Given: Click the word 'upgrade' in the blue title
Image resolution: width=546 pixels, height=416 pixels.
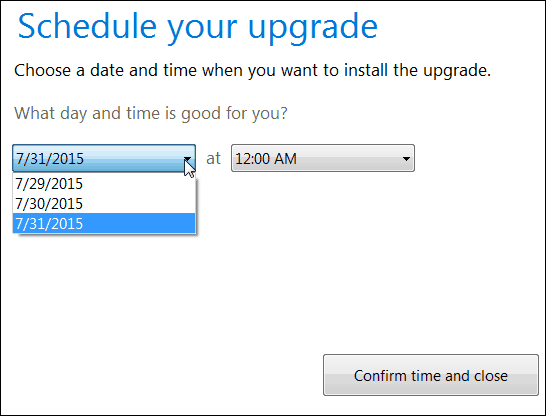Looking at the screenshot, I should point(313,29).
